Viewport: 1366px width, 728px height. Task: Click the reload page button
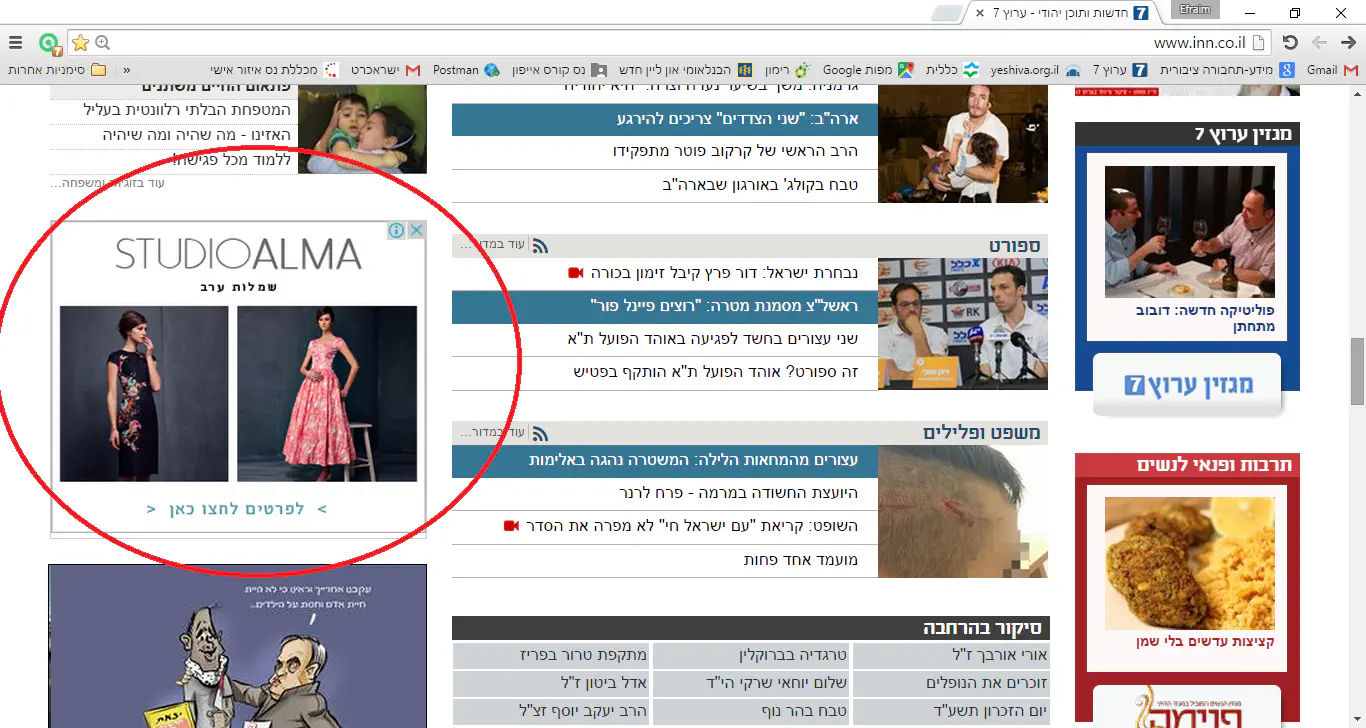tap(1290, 43)
